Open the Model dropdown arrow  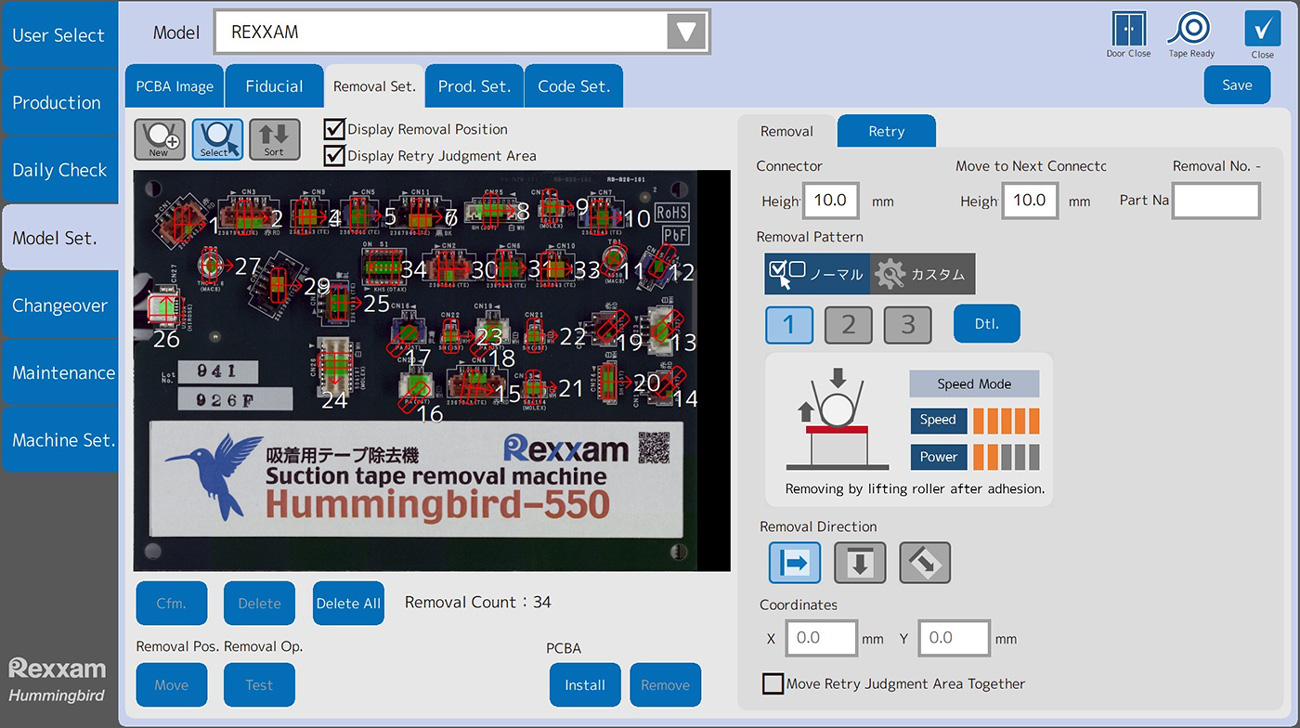[686, 32]
